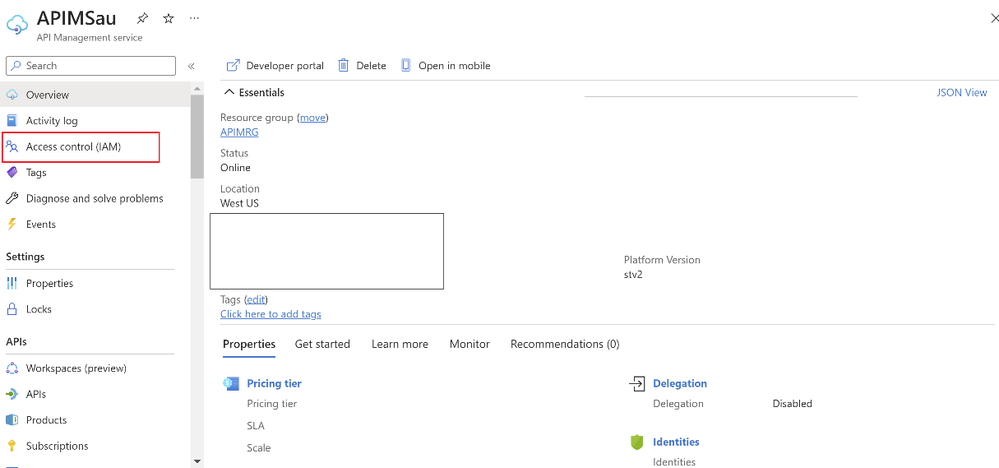999x468 pixels.
Task: Click the Developer portal button
Action: tap(275, 65)
